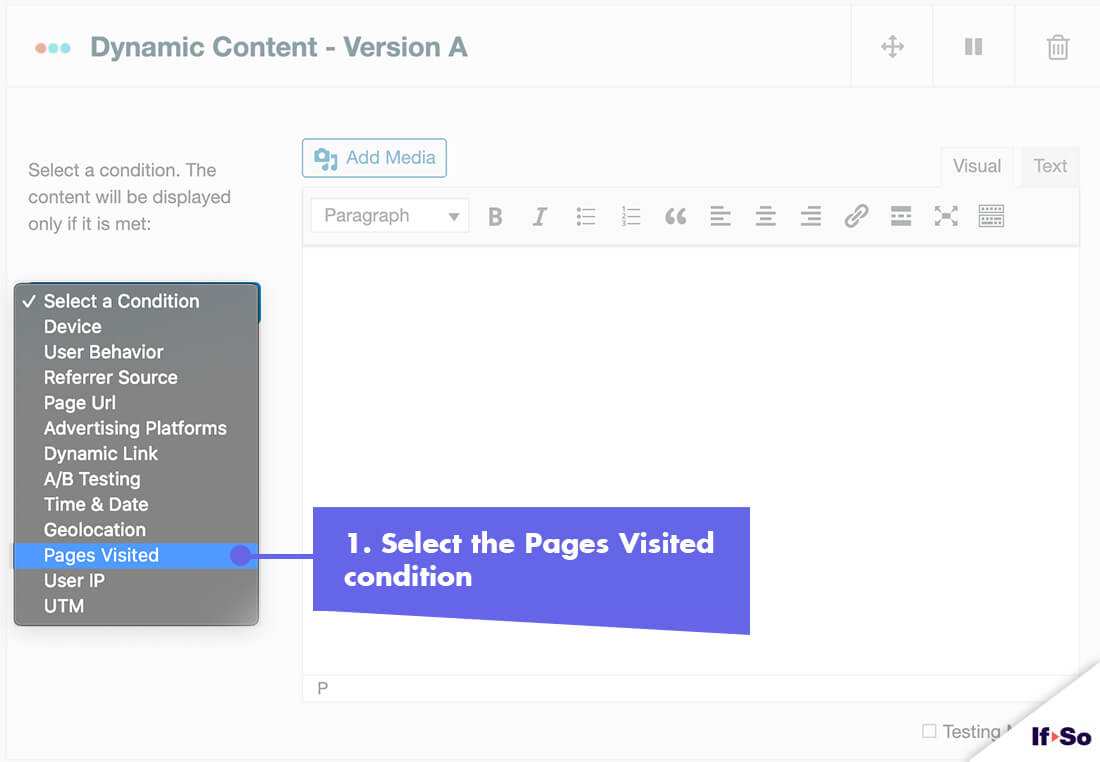Insert a bulleted list
This screenshot has height=762, width=1100.
pyautogui.click(x=585, y=217)
